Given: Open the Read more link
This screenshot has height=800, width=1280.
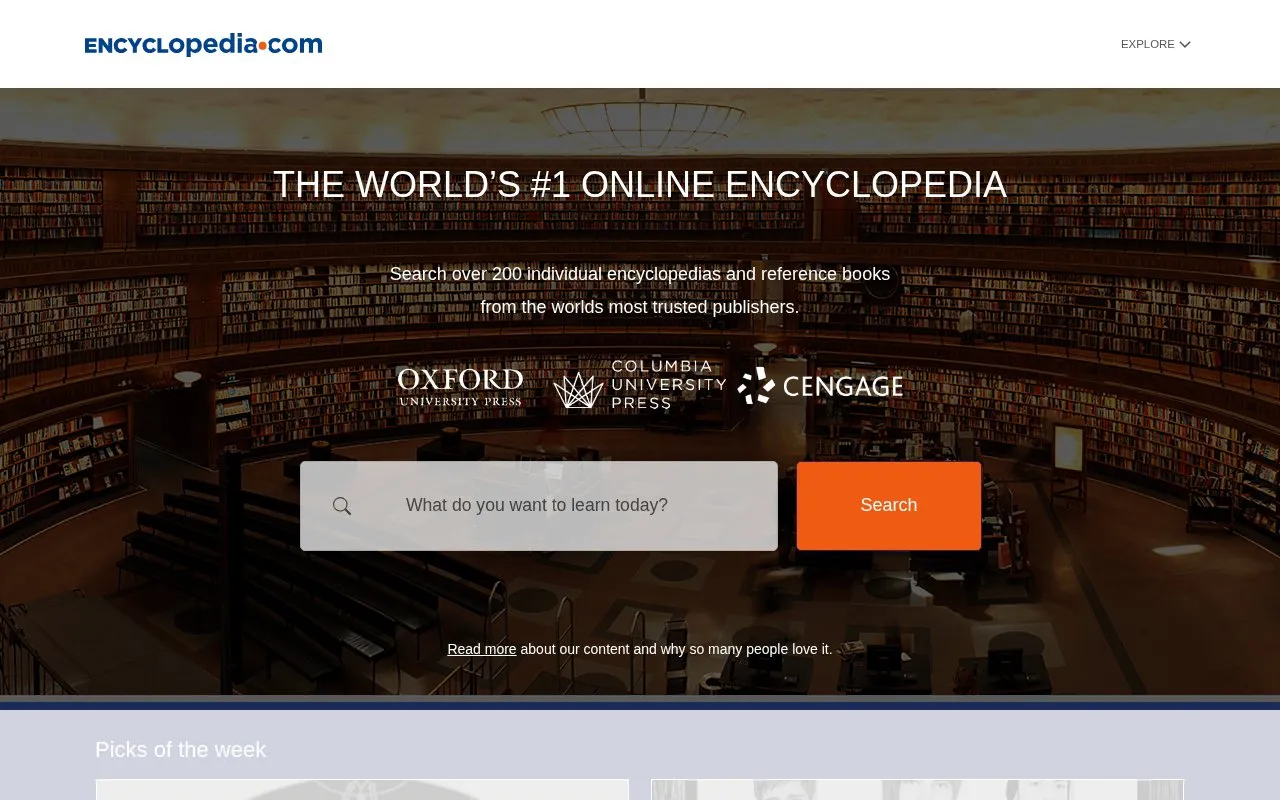Looking at the screenshot, I should point(482,649).
